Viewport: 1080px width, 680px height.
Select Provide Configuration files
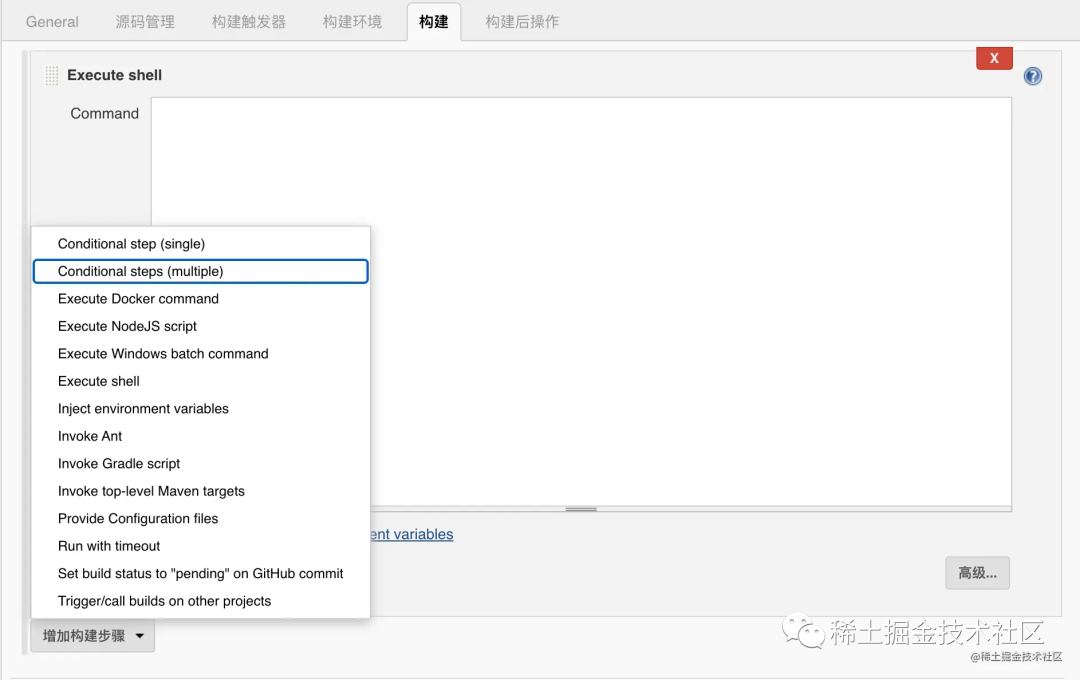(200, 519)
